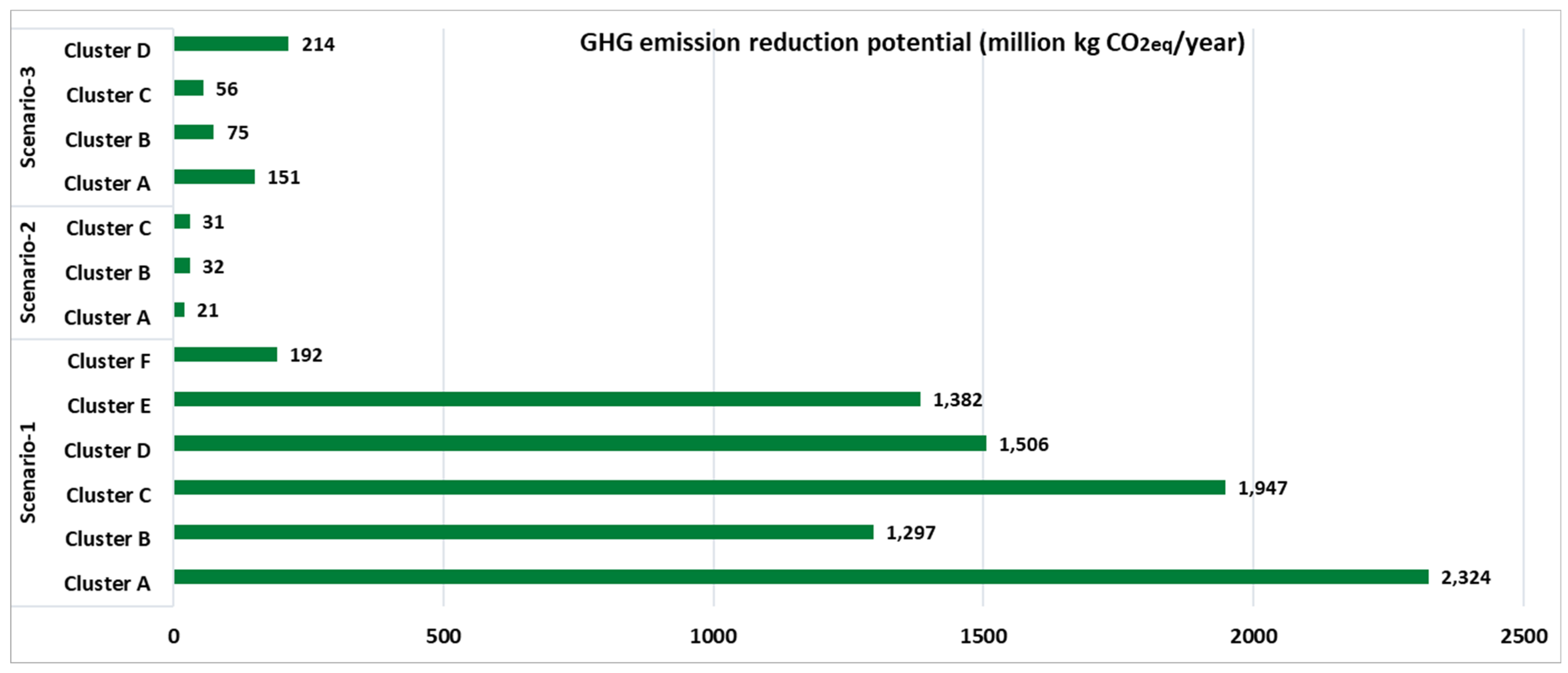Screen dimensions: 1568x673
Task: Select the Scenario-1 group label
Action: tap(28, 472)
